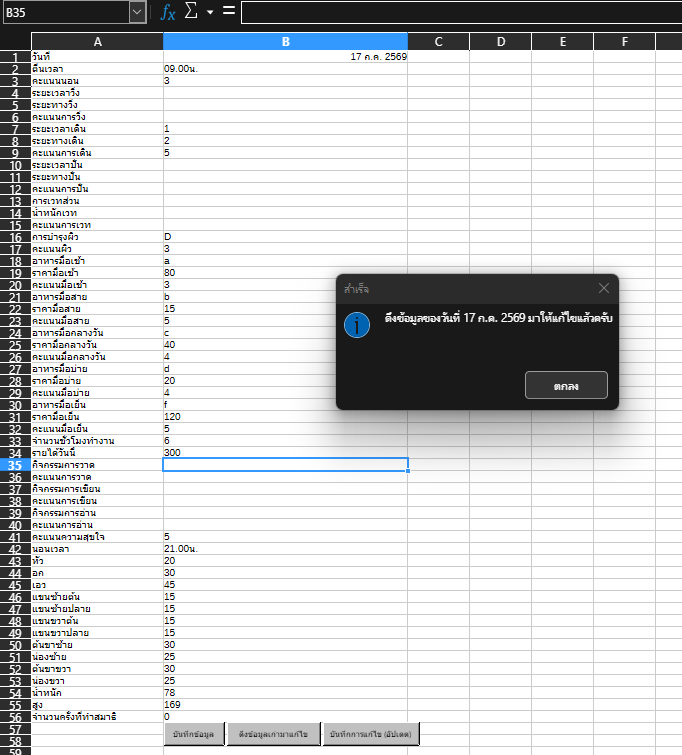Select column C header
Screen dimensions: 682x755
tap(438, 42)
